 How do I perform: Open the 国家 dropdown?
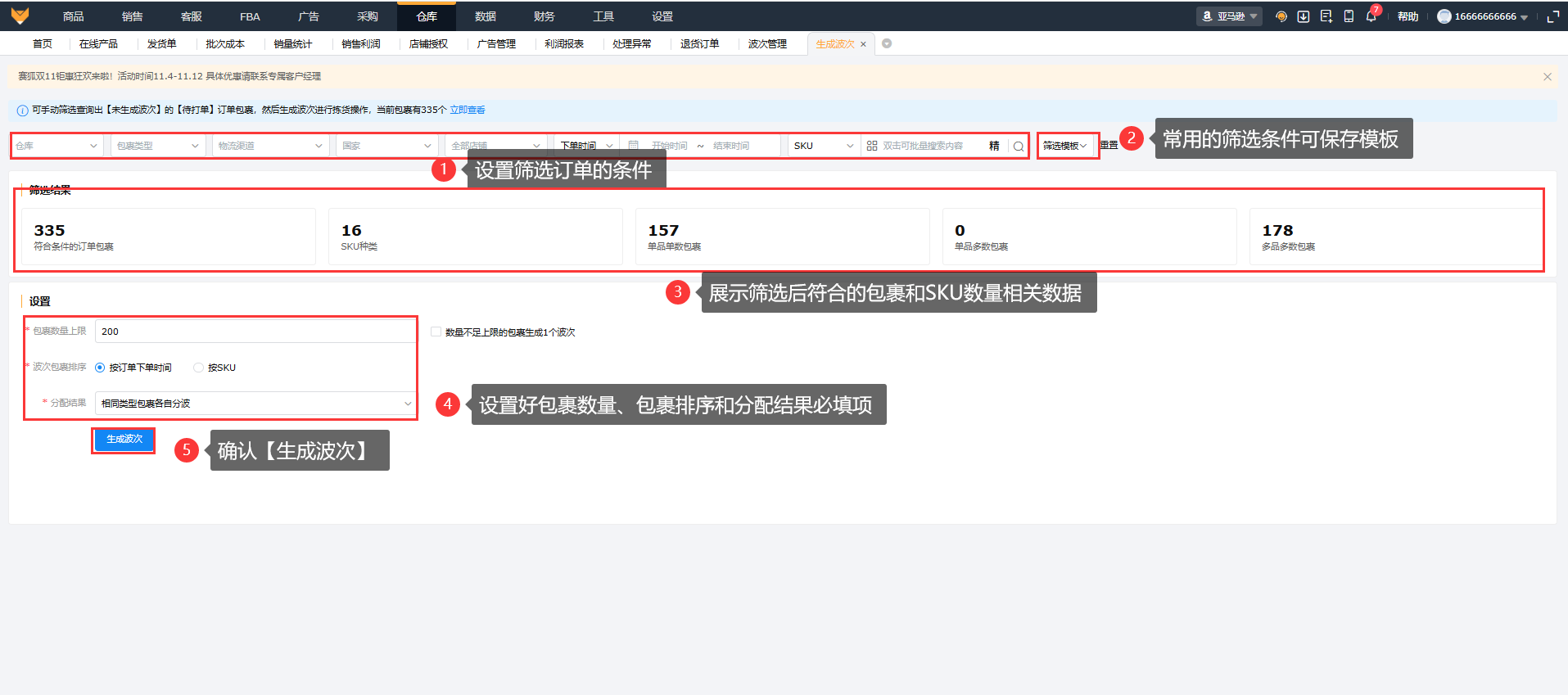[x=387, y=146]
